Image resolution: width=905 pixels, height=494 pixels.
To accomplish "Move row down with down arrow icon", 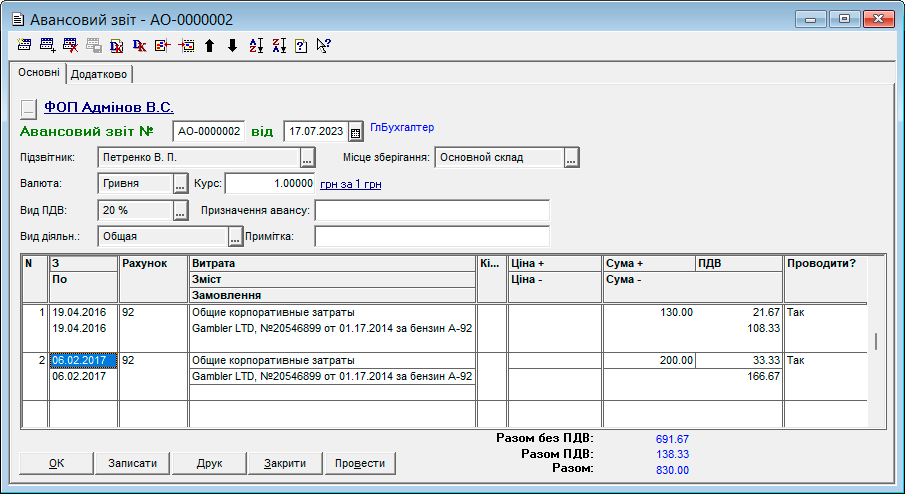I will pyautogui.click(x=233, y=45).
